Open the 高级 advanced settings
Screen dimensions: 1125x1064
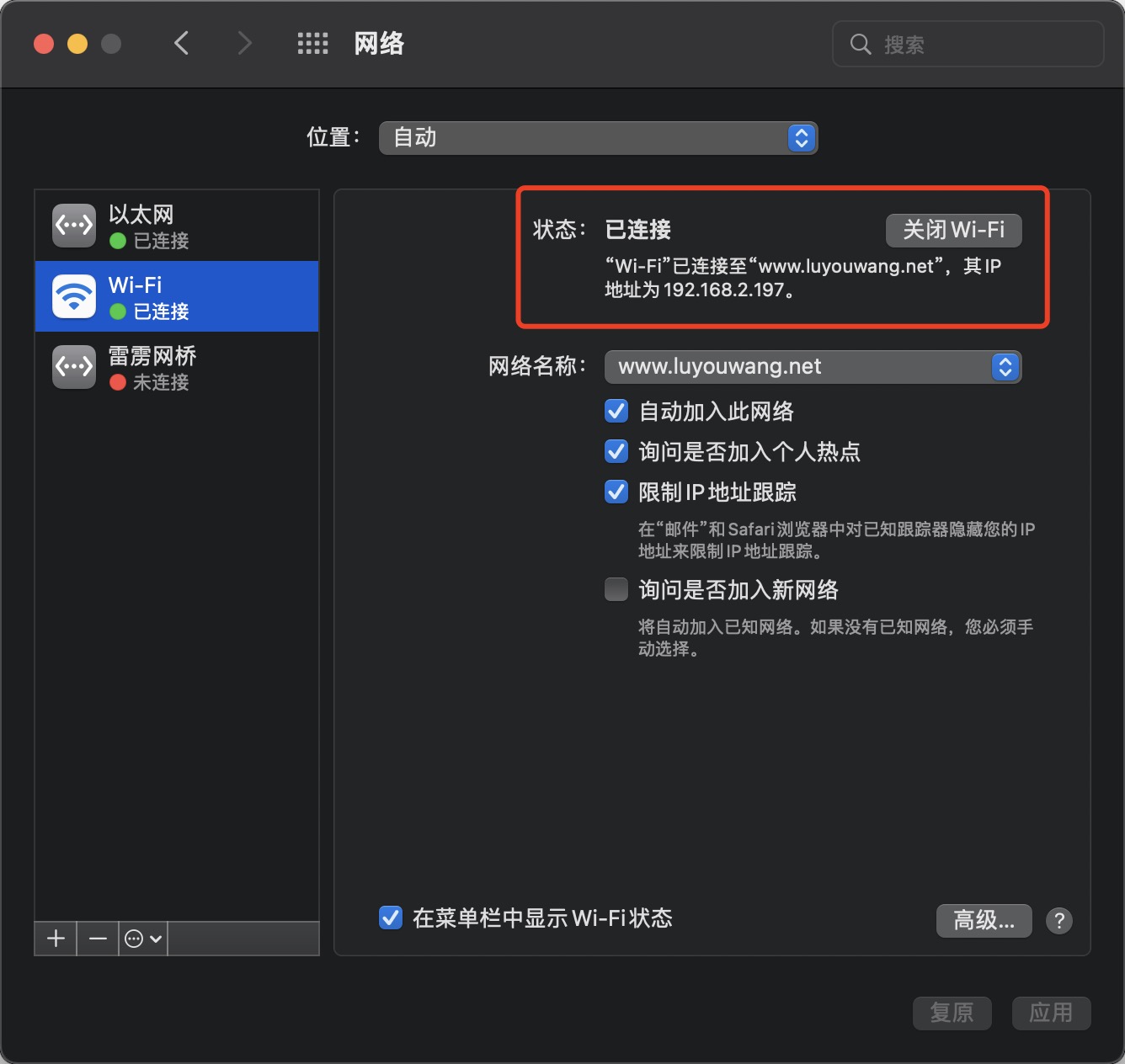(983, 920)
